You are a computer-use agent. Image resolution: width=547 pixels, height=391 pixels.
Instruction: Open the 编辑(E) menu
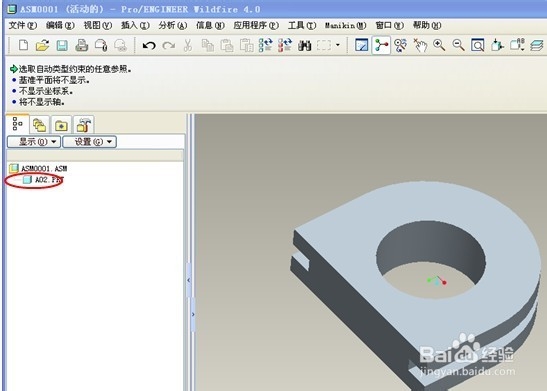pyautogui.click(x=60, y=25)
